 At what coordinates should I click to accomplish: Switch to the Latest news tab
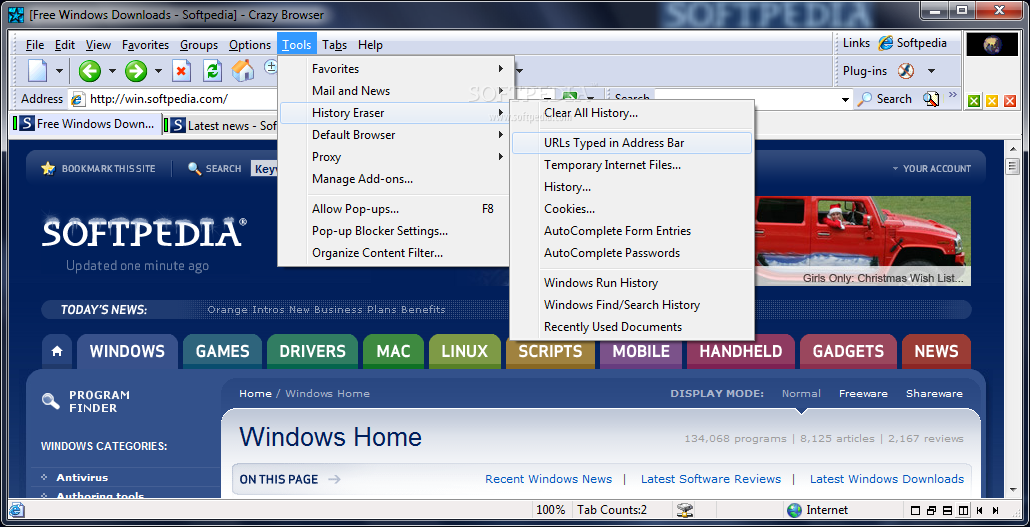point(221,126)
